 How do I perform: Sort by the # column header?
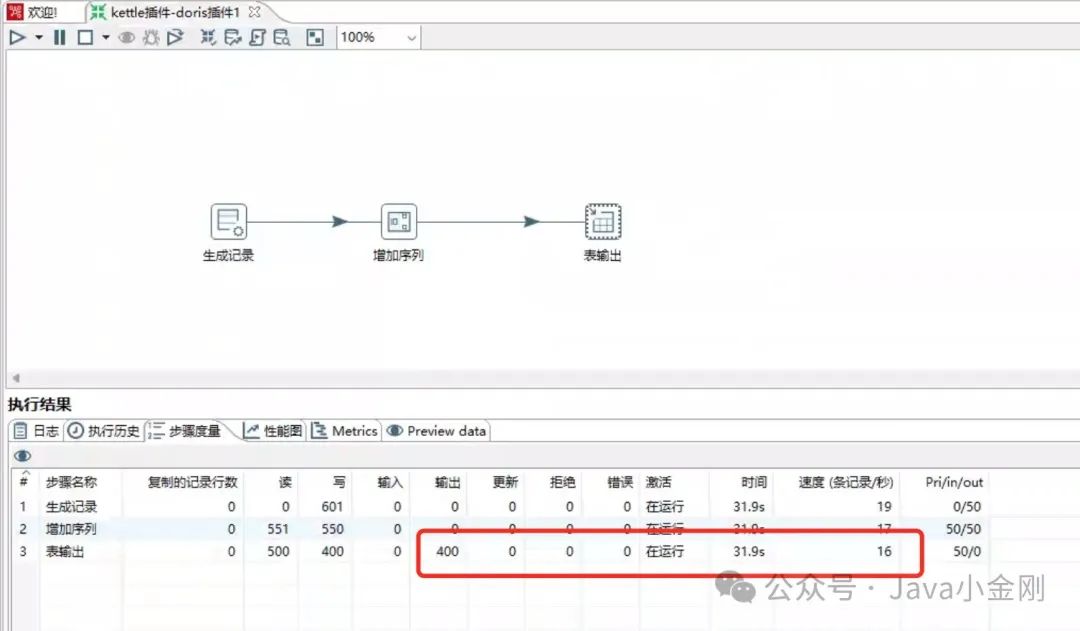(x=23, y=482)
